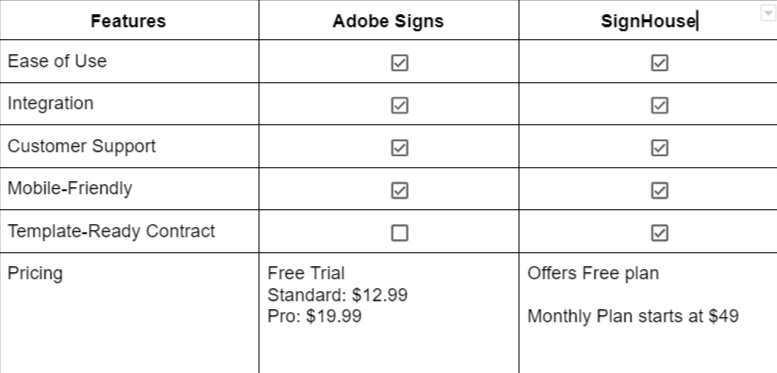
Task: Click the Standard: $12.99 text line
Action: pyautogui.click(x=337, y=295)
